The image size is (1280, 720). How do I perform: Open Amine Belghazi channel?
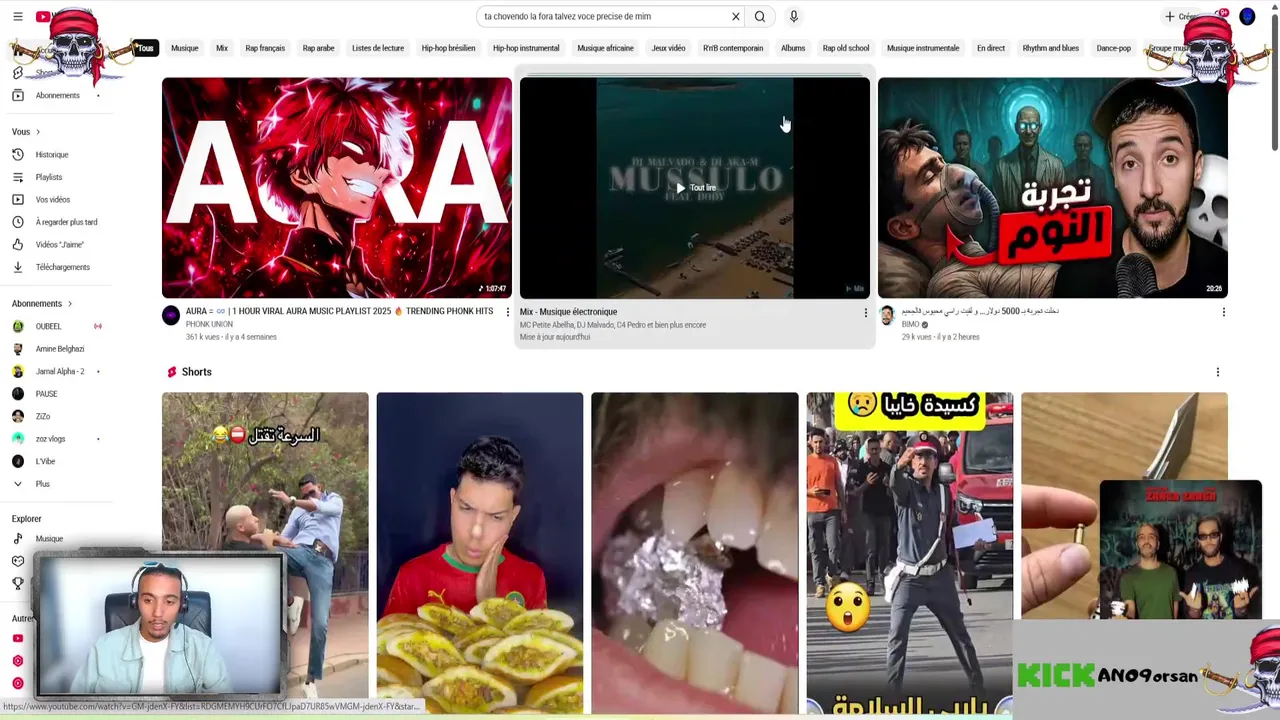coord(60,349)
